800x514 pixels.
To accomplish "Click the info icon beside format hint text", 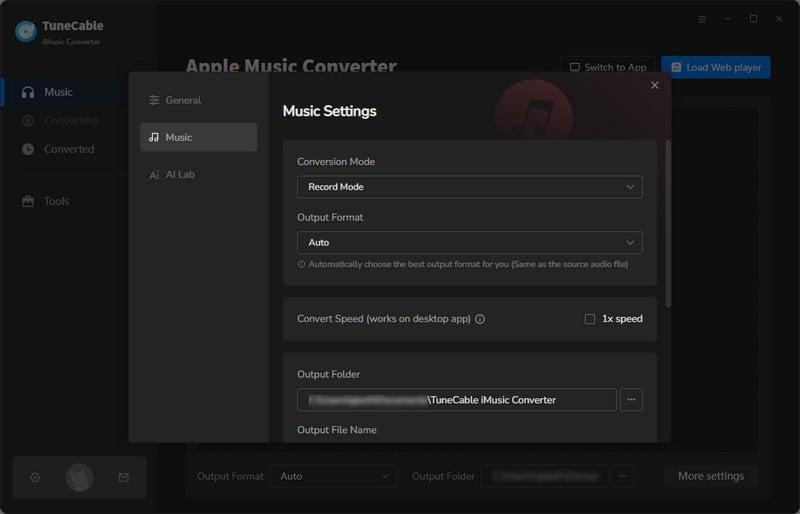I will pos(302,264).
